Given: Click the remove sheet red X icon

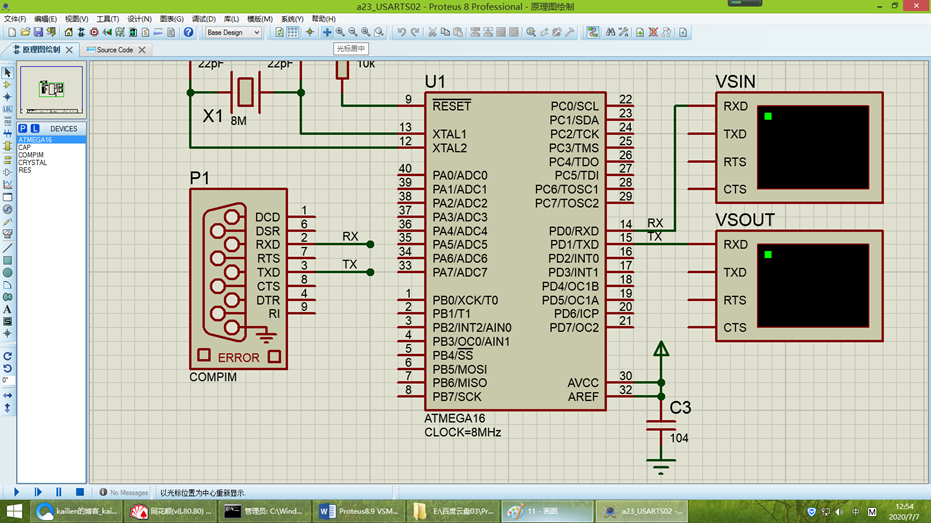Looking at the screenshot, I should 653,32.
